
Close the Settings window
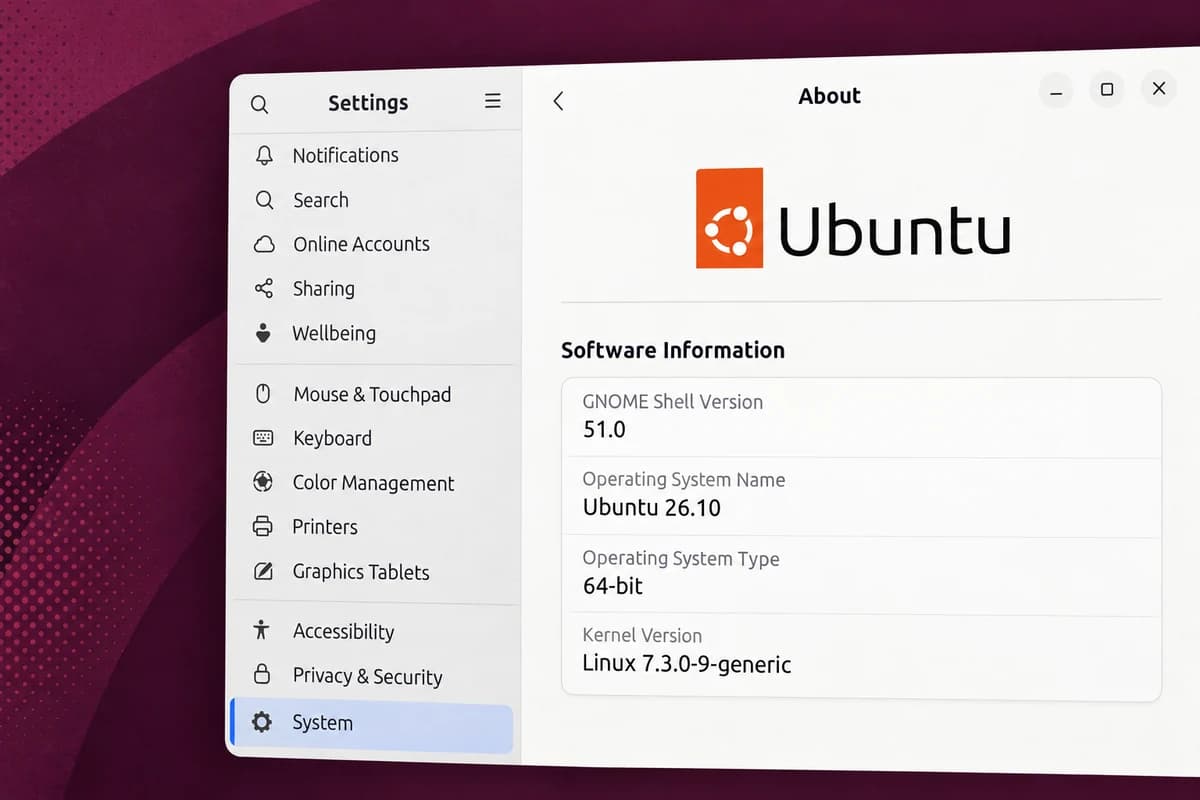pyautogui.click(x=1159, y=89)
